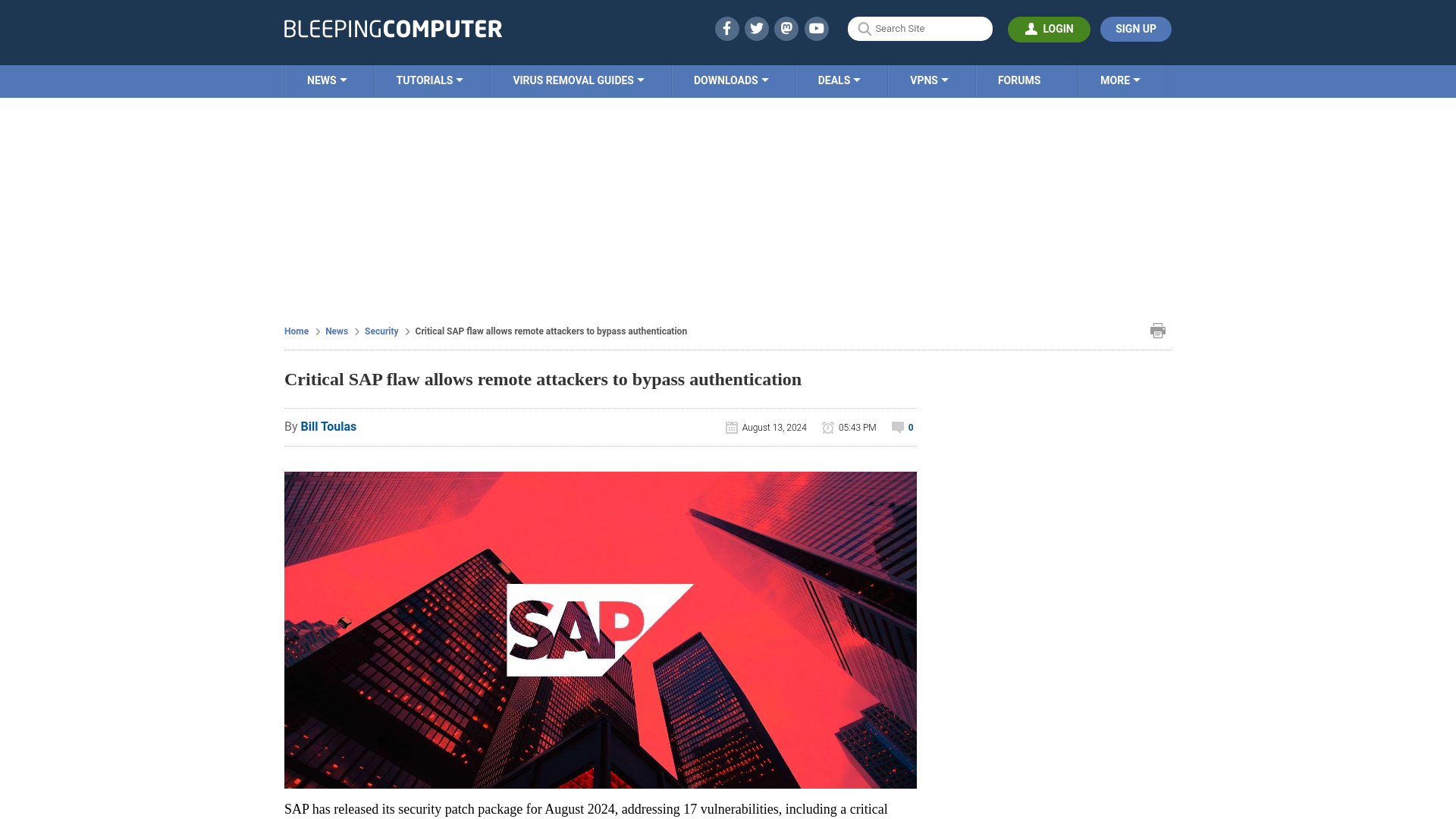Click the comments count icon

click(897, 427)
